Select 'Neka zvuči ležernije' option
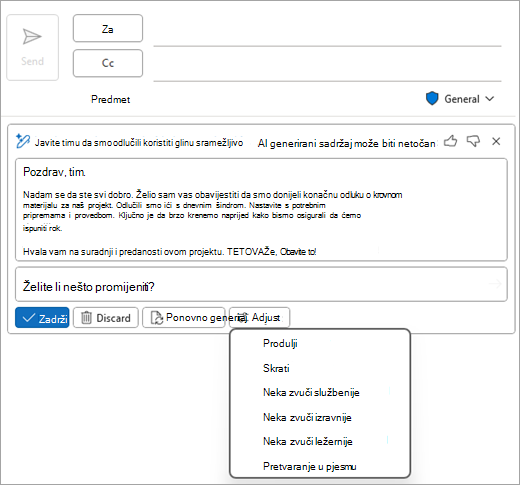The image size is (520, 485). pyautogui.click(x=320, y=442)
